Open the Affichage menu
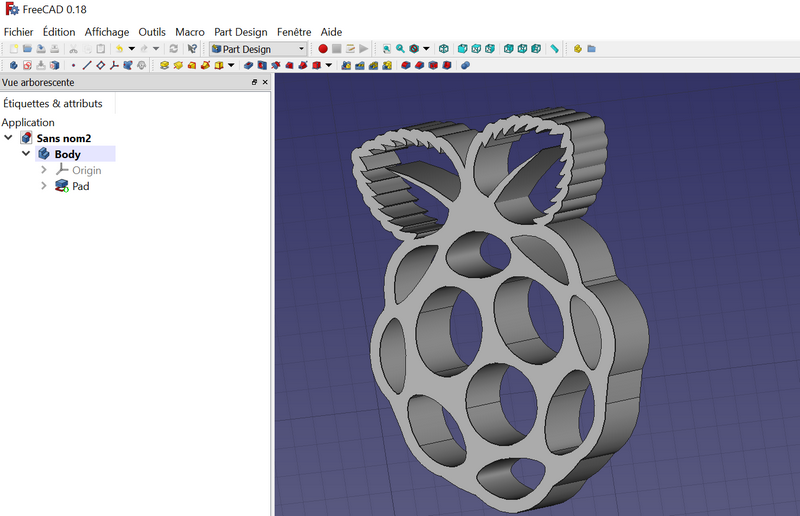Image resolution: width=800 pixels, height=516 pixels. pyautogui.click(x=107, y=32)
